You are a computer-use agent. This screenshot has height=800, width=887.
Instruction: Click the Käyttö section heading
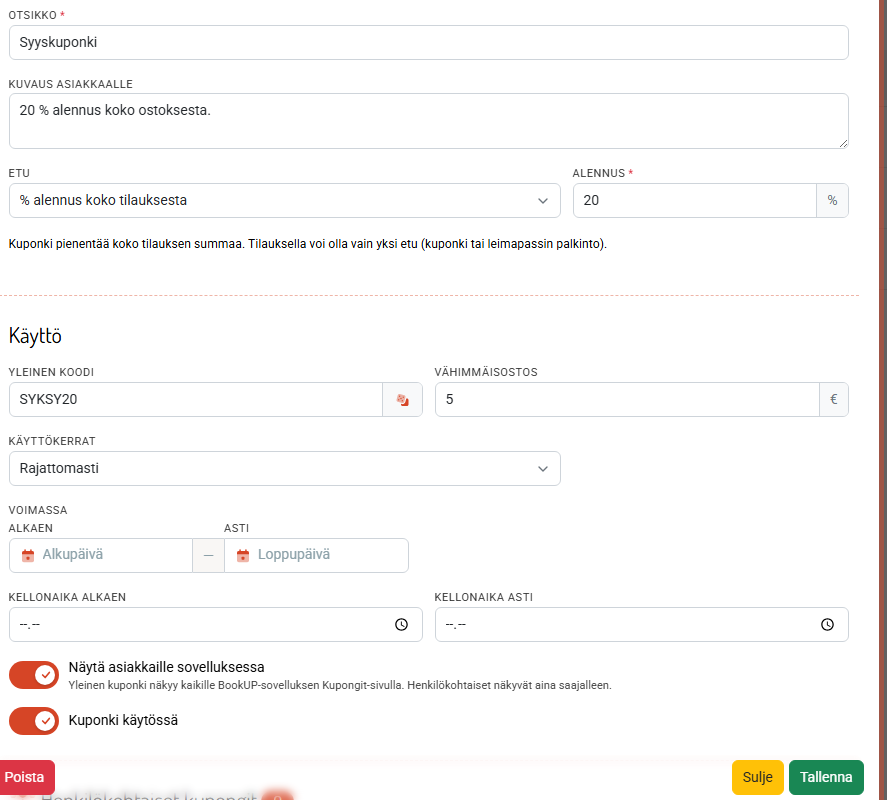[35, 336]
